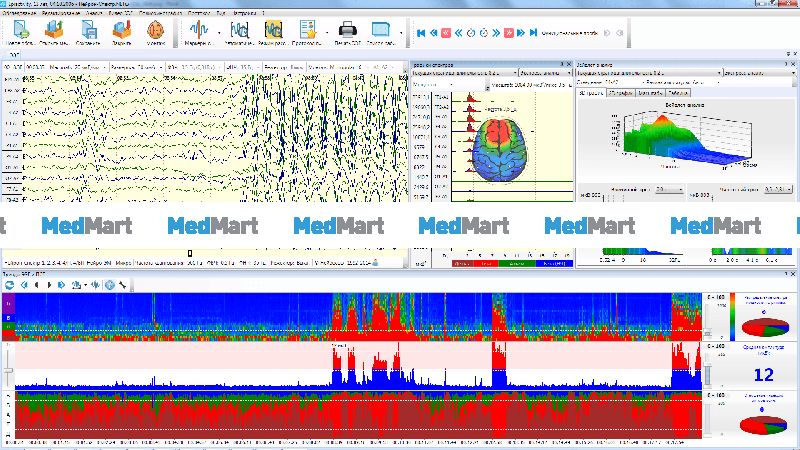
Task: Click refresh icon in trends toolbar
Action: click(9, 285)
